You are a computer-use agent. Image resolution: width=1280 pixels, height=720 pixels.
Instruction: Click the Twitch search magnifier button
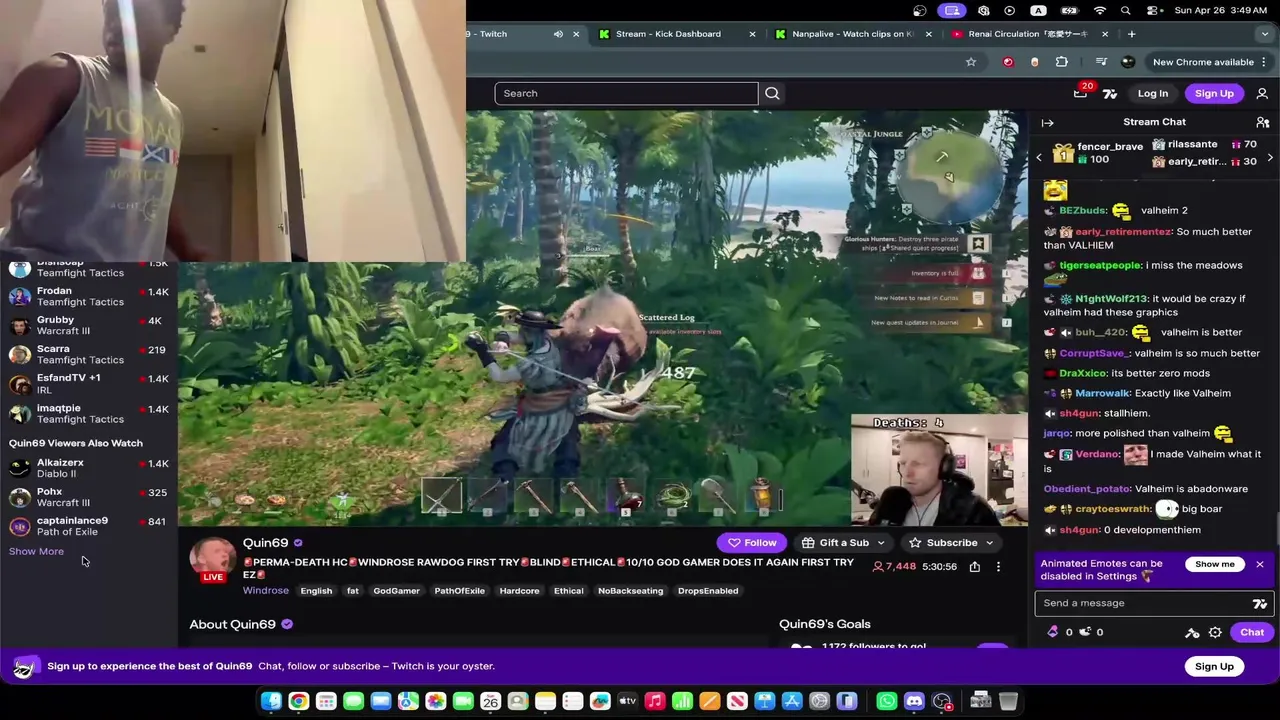coord(772,93)
